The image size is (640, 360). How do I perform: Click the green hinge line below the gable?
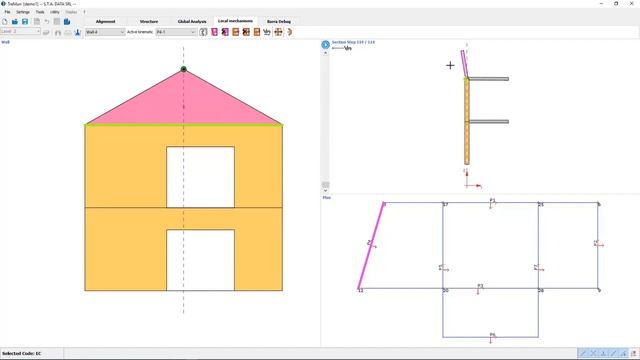184,124
